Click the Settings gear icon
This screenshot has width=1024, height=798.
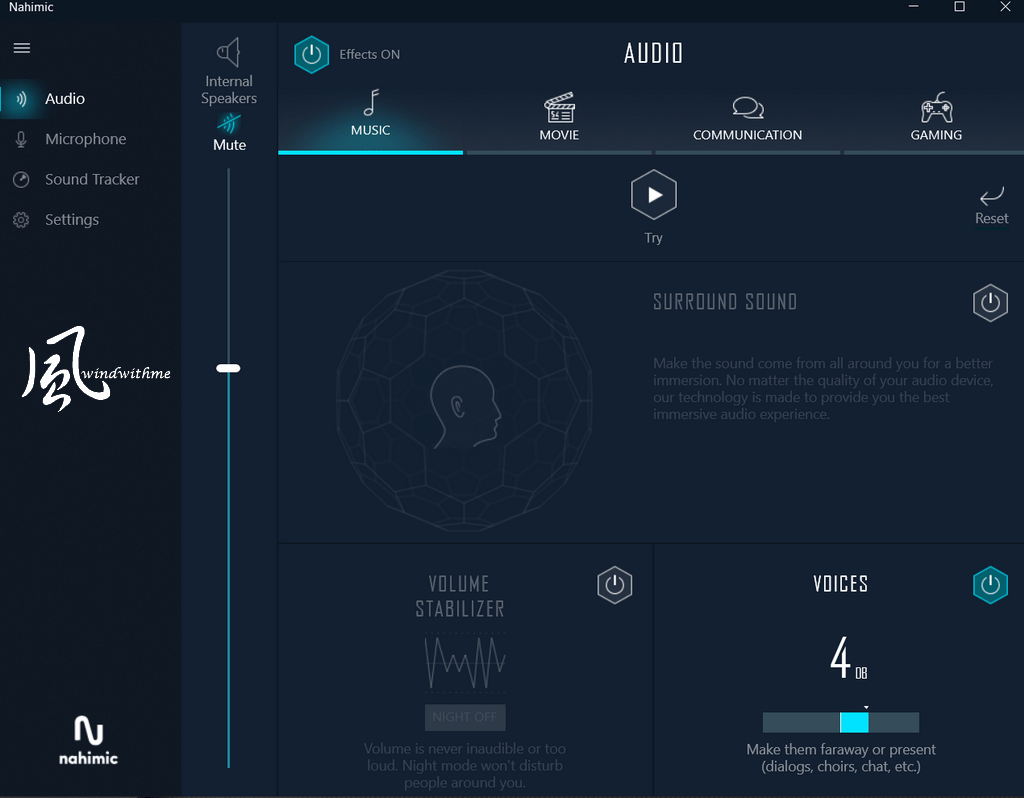pos(21,220)
